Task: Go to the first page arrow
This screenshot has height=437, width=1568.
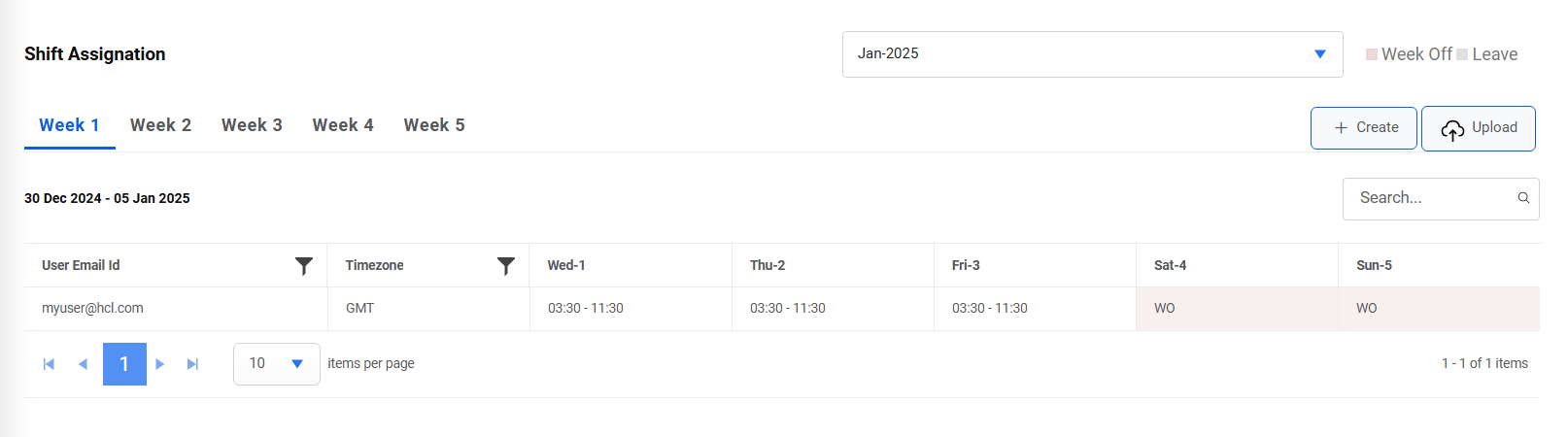Action: [x=49, y=364]
